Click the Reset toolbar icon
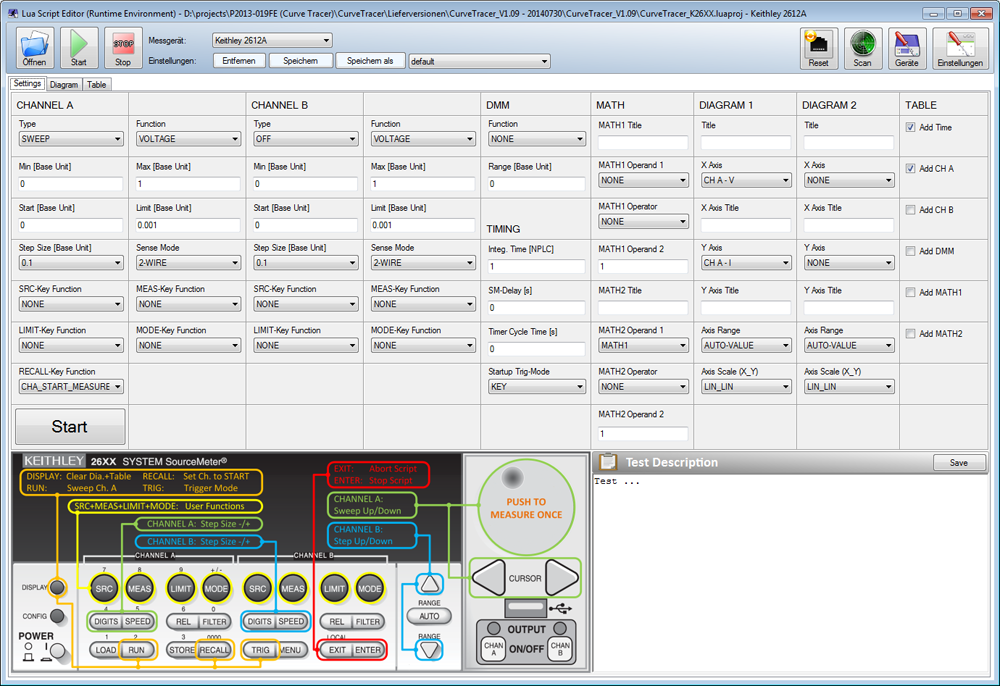The image size is (1000, 686). point(818,43)
